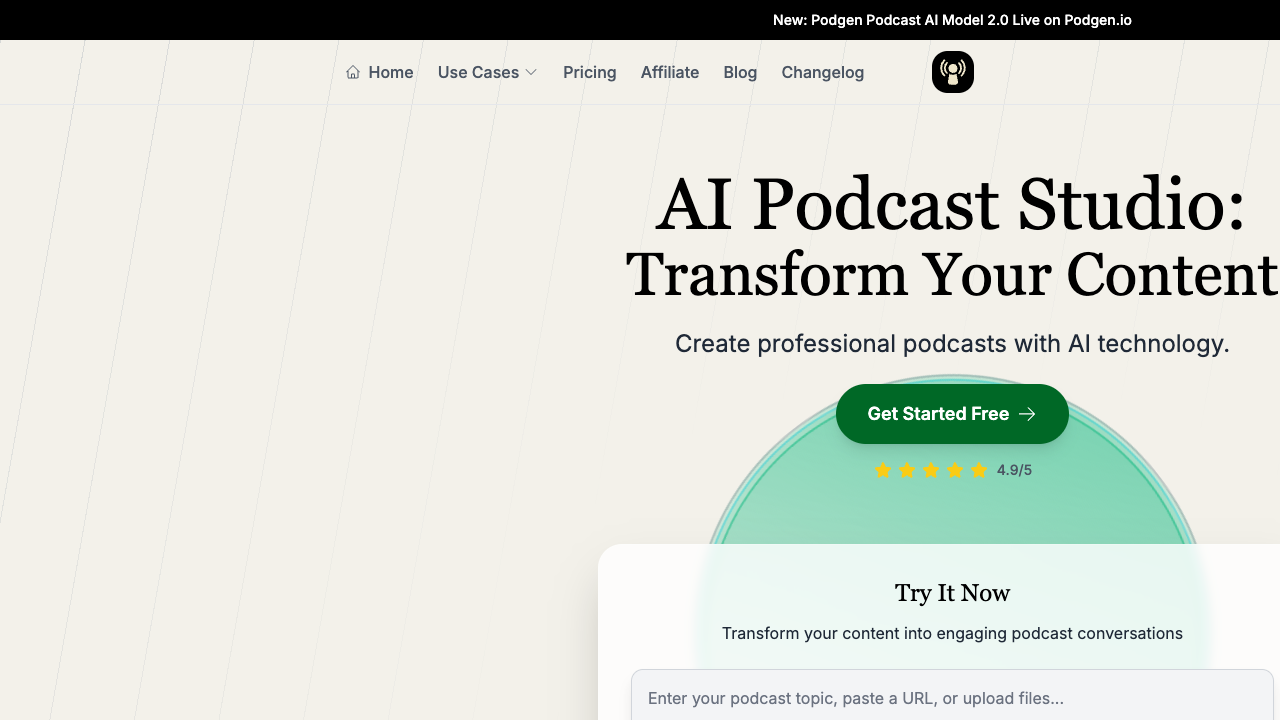This screenshot has height=720, width=1280.
Task: Click the 'Transform your content into engaging' description
Action: 952,633
